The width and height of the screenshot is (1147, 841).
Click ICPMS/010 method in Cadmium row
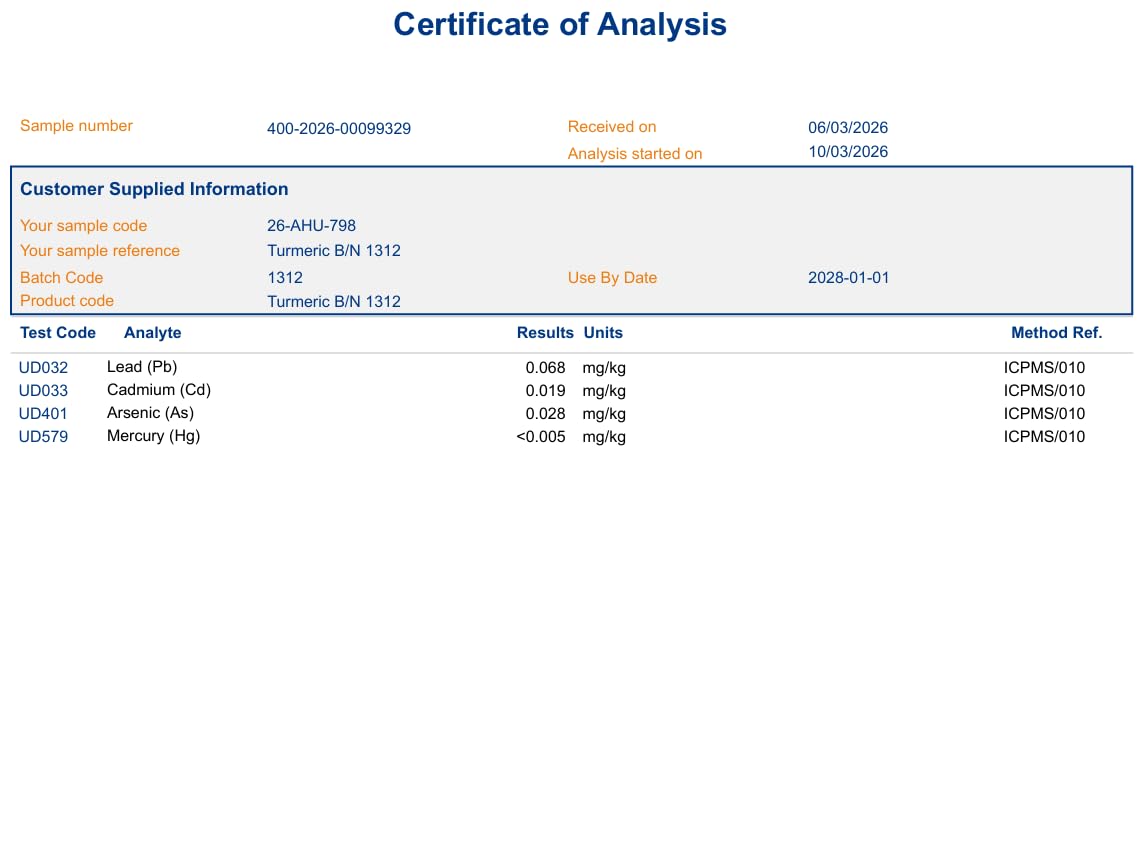point(1044,391)
